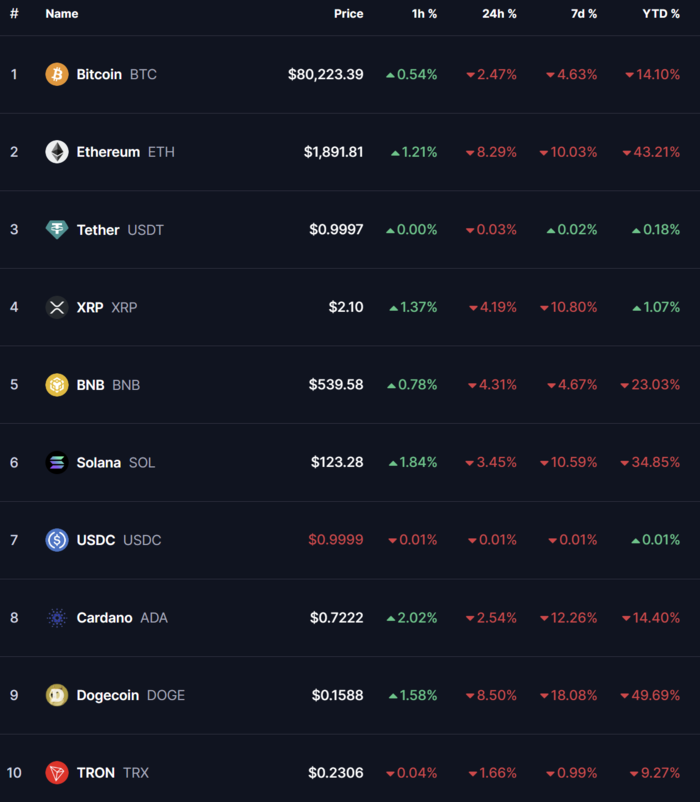Sort by the # rank column header
The height and width of the screenshot is (802, 700).
14,14
